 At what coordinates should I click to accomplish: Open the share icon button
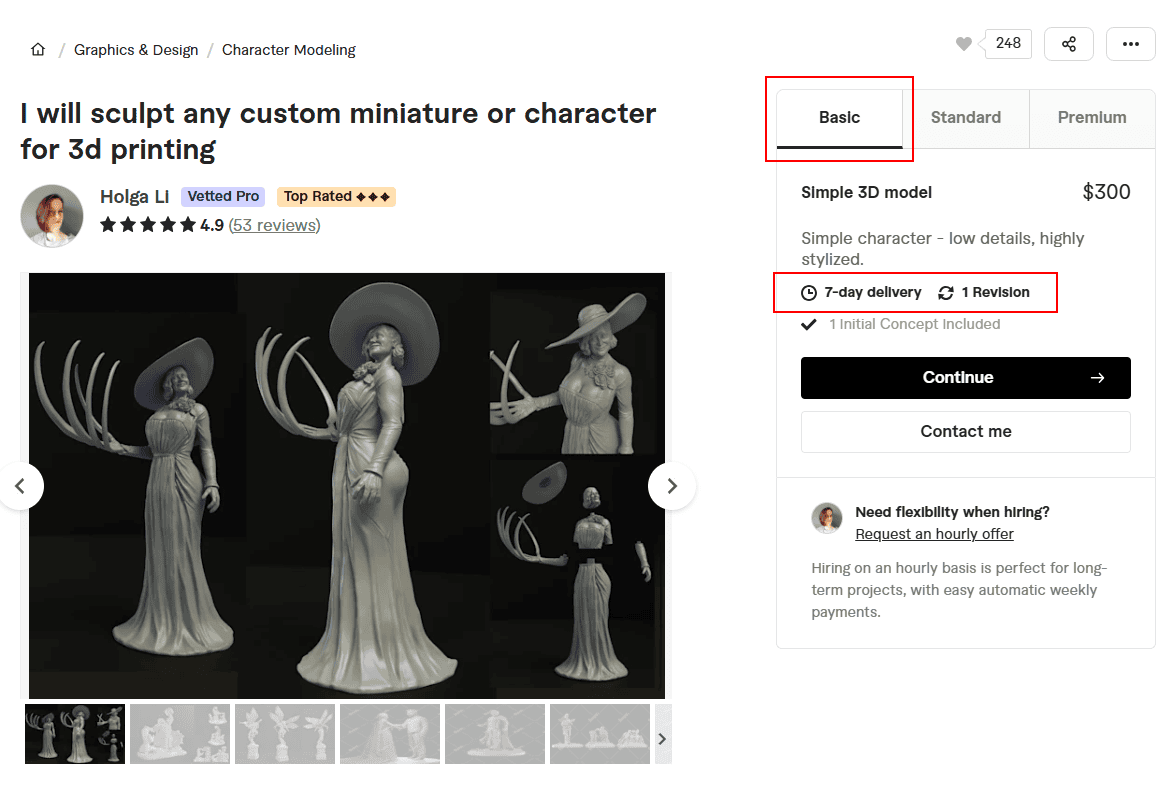click(x=1068, y=44)
